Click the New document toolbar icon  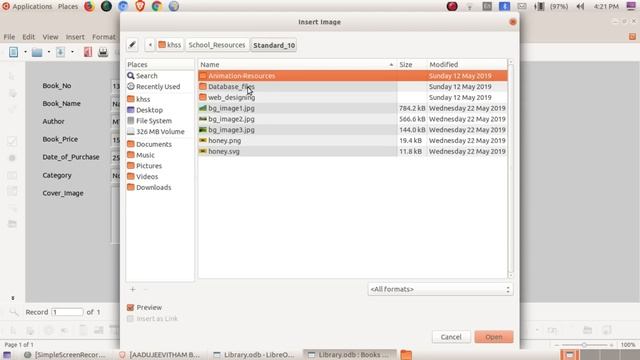[13, 52]
